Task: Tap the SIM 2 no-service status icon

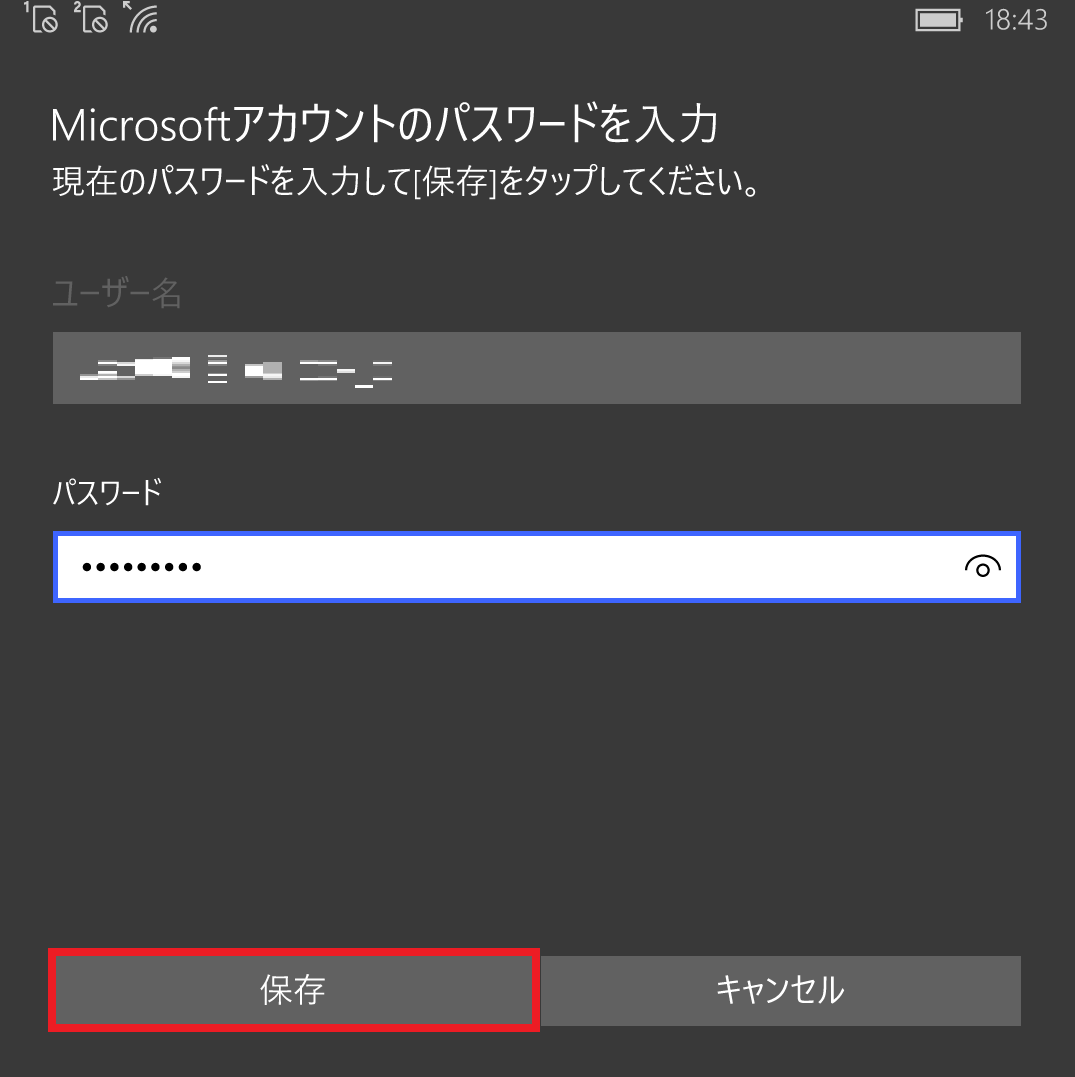Action: (x=91, y=17)
